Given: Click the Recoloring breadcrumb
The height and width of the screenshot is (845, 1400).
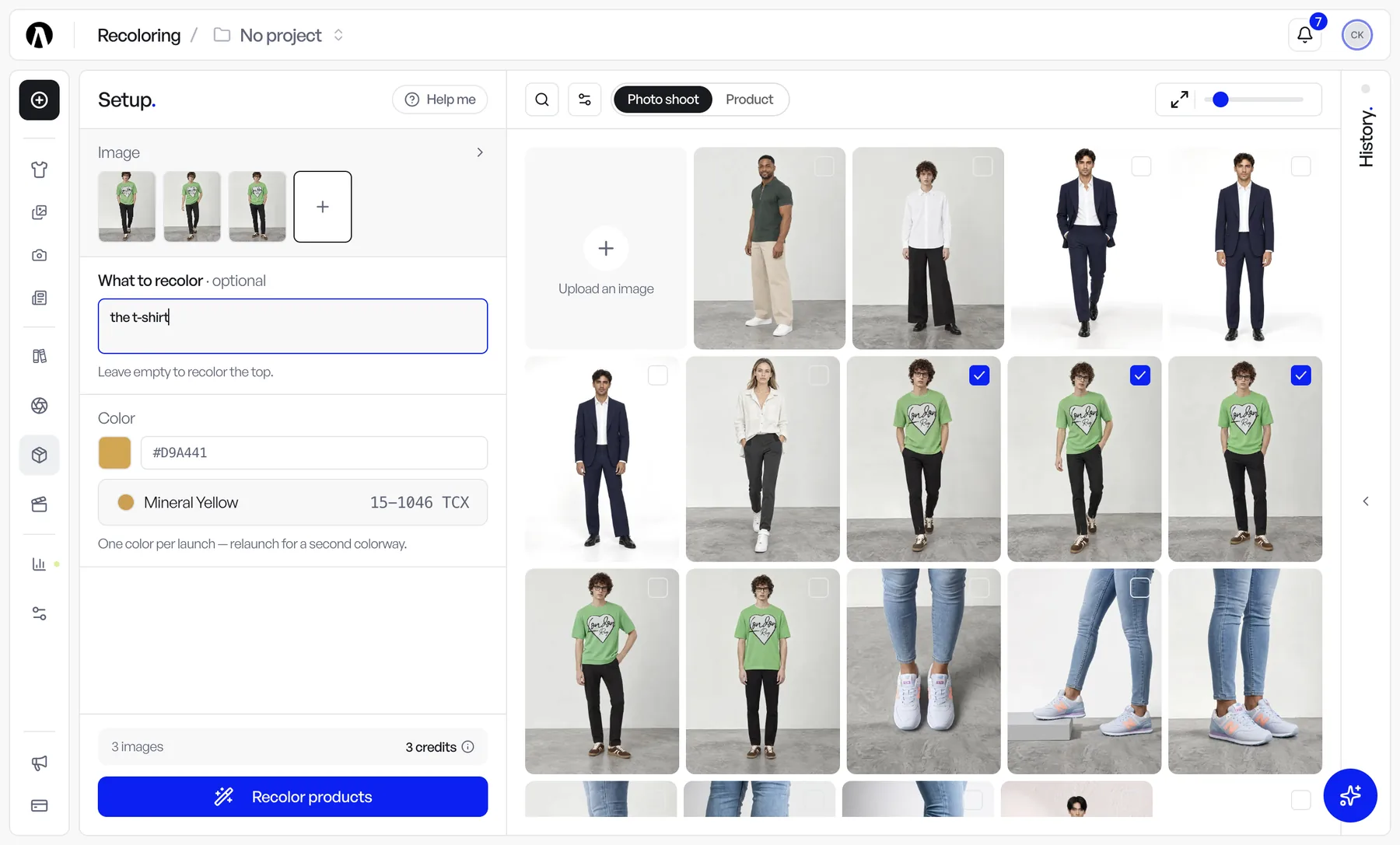Looking at the screenshot, I should (x=138, y=35).
